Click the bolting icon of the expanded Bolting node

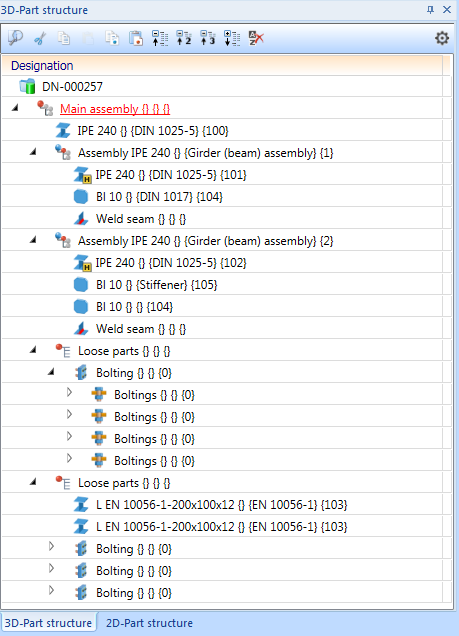(x=81, y=372)
